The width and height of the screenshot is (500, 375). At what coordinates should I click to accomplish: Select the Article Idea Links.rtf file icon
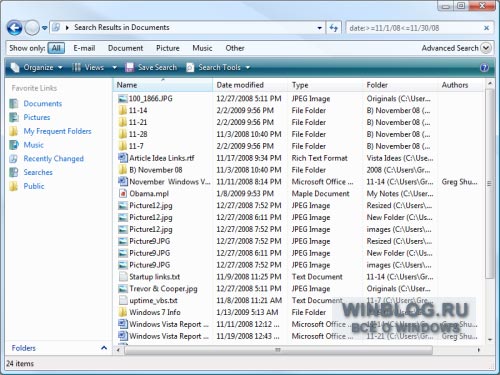(123, 158)
